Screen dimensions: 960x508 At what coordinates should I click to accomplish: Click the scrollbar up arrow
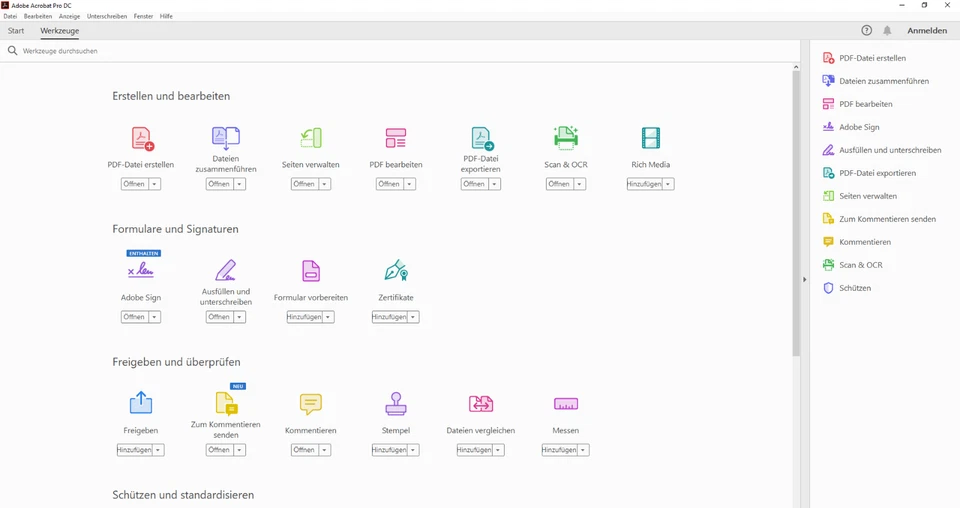click(x=796, y=67)
